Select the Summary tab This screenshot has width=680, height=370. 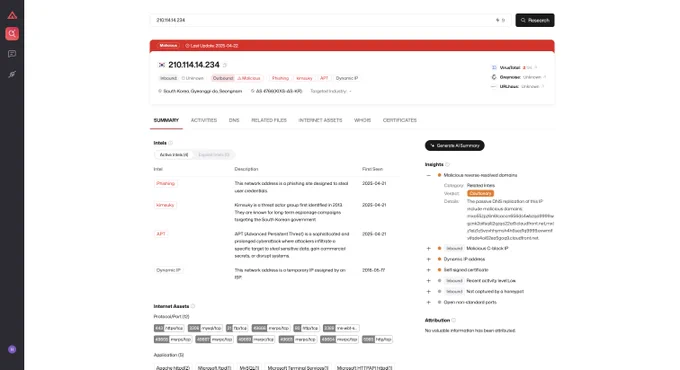pos(166,120)
